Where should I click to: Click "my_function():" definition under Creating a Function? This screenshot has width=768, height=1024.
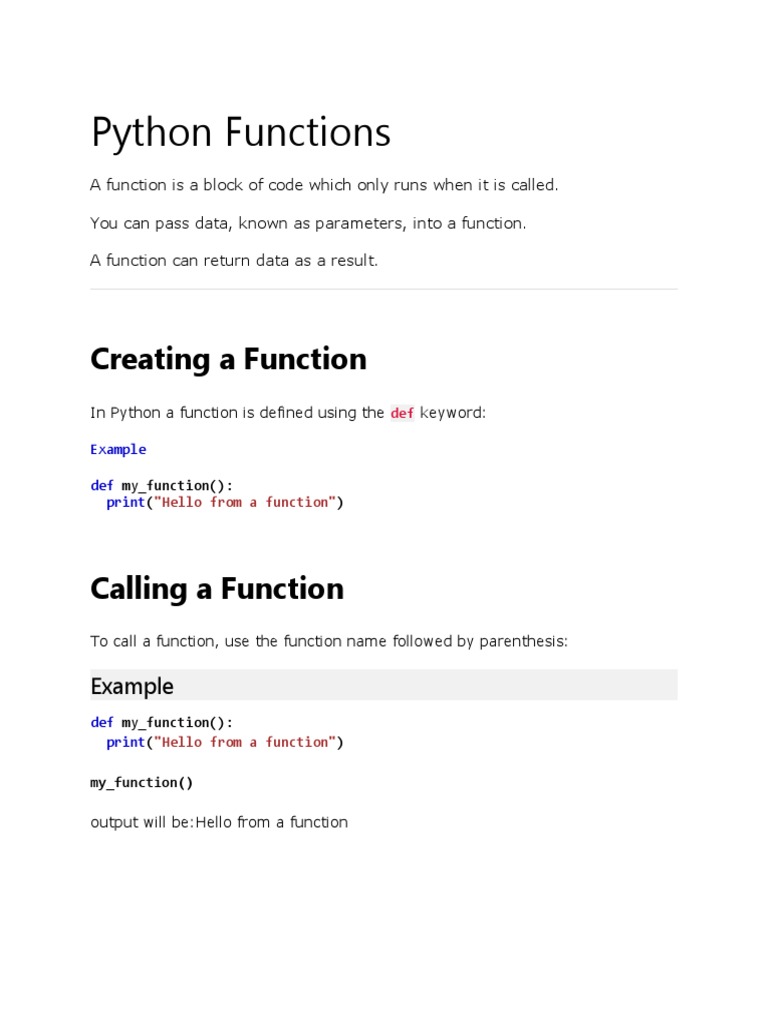coord(177,485)
